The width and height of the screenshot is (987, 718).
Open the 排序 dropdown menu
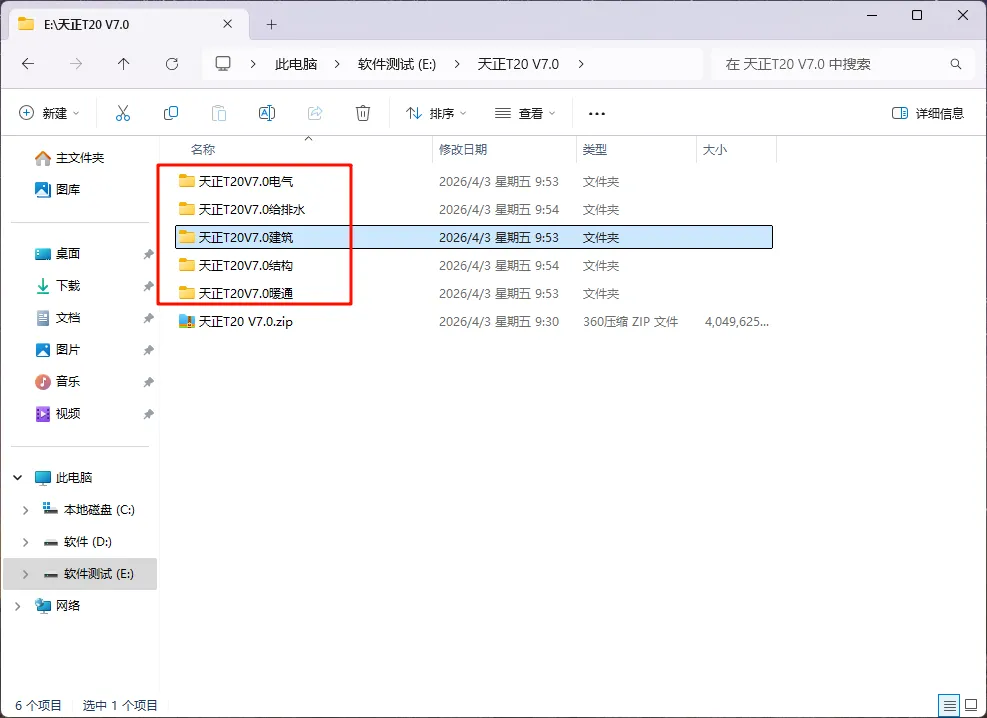[436, 113]
